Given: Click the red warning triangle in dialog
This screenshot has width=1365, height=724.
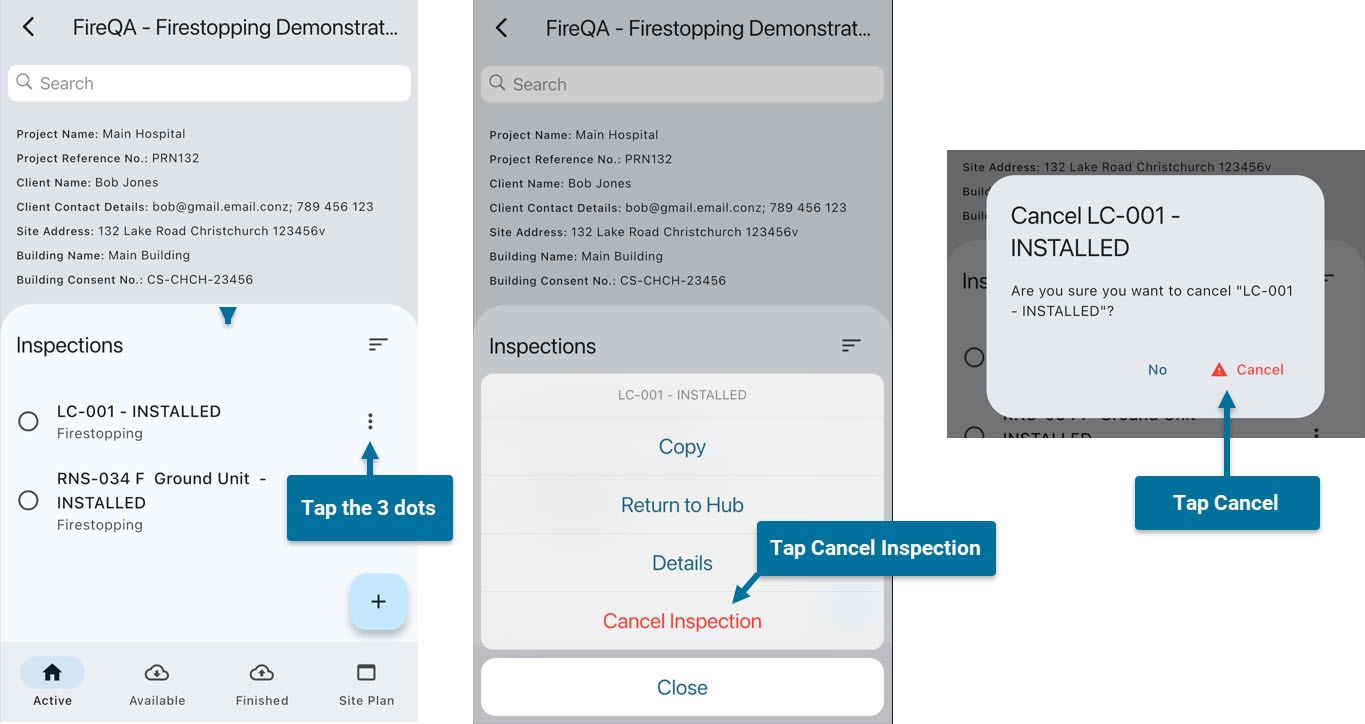Looking at the screenshot, I should click(x=1219, y=370).
